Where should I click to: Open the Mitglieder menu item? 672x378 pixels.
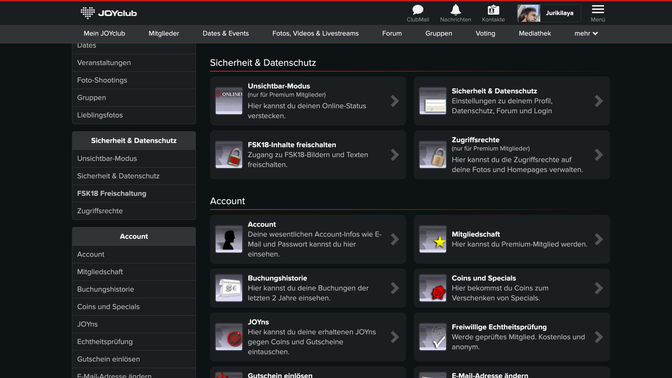(164, 33)
